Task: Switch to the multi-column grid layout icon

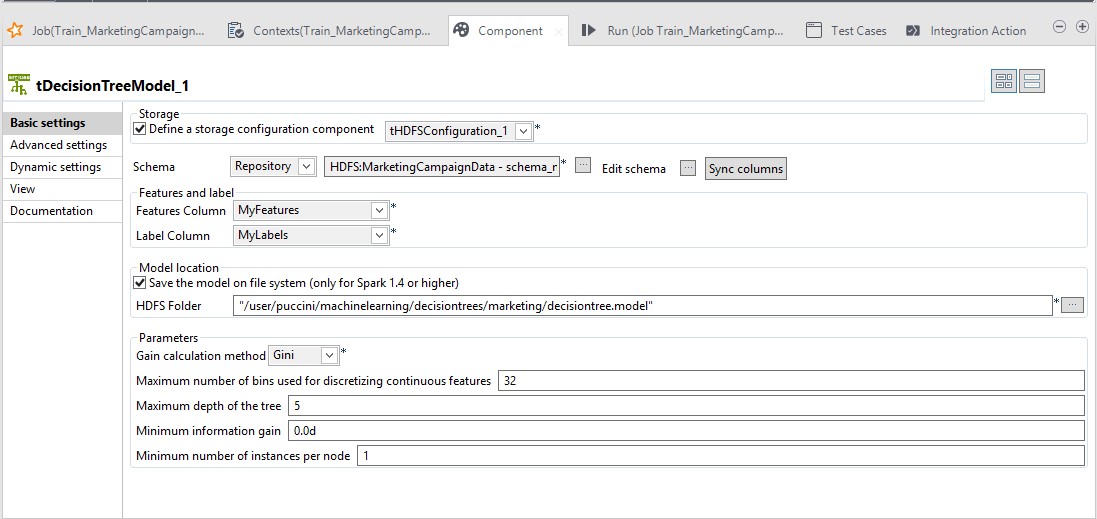Action: coord(1004,81)
